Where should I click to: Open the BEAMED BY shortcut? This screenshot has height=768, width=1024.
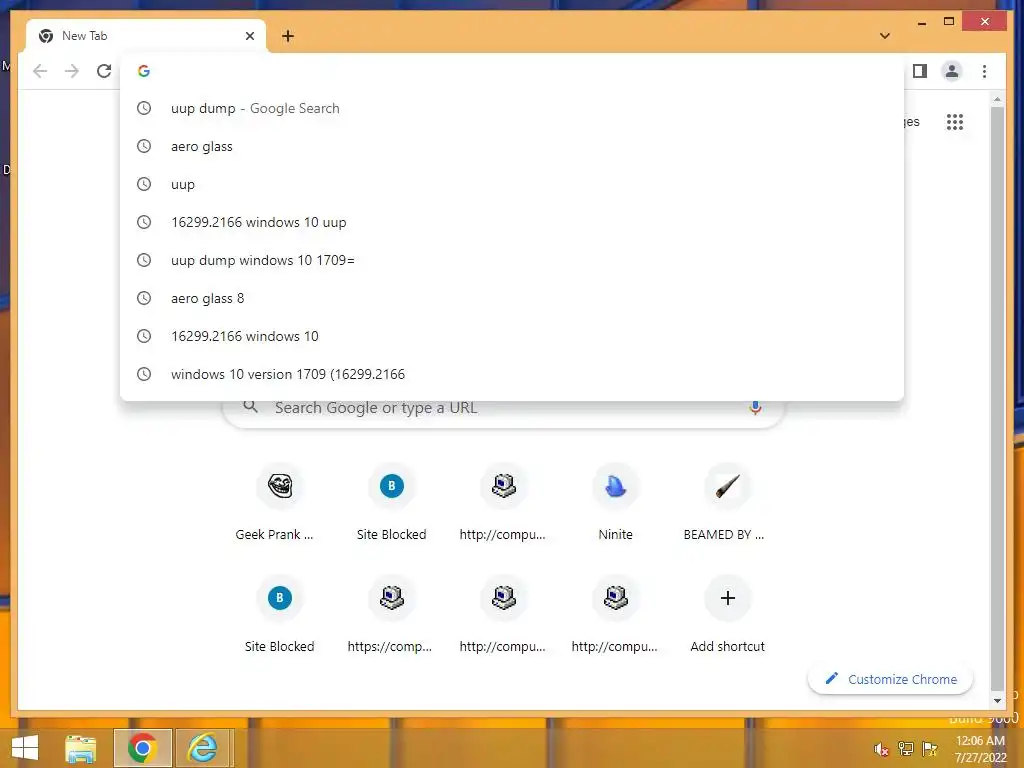pyautogui.click(x=727, y=502)
